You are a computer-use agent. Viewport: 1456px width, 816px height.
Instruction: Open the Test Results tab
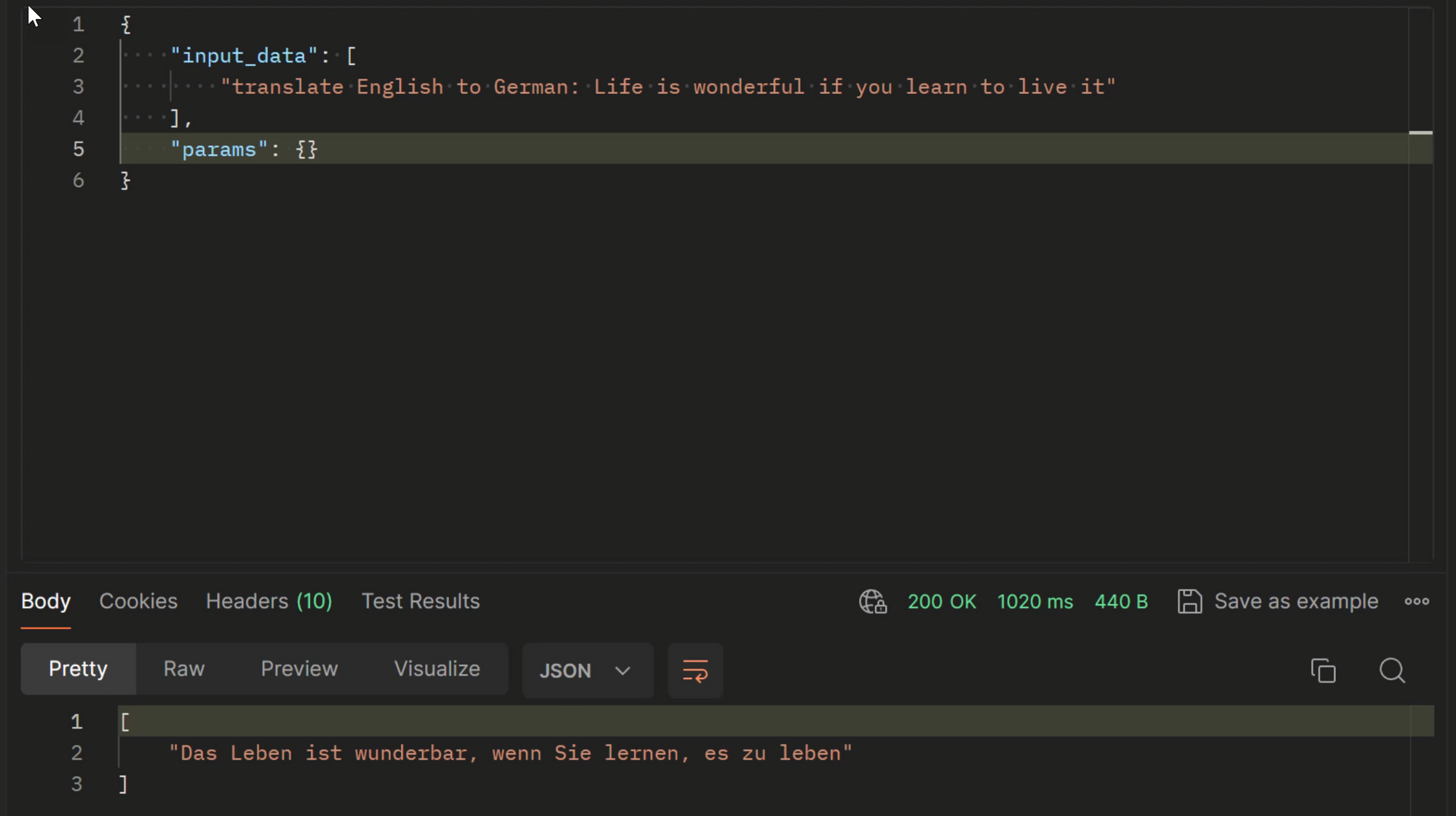(x=420, y=601)
